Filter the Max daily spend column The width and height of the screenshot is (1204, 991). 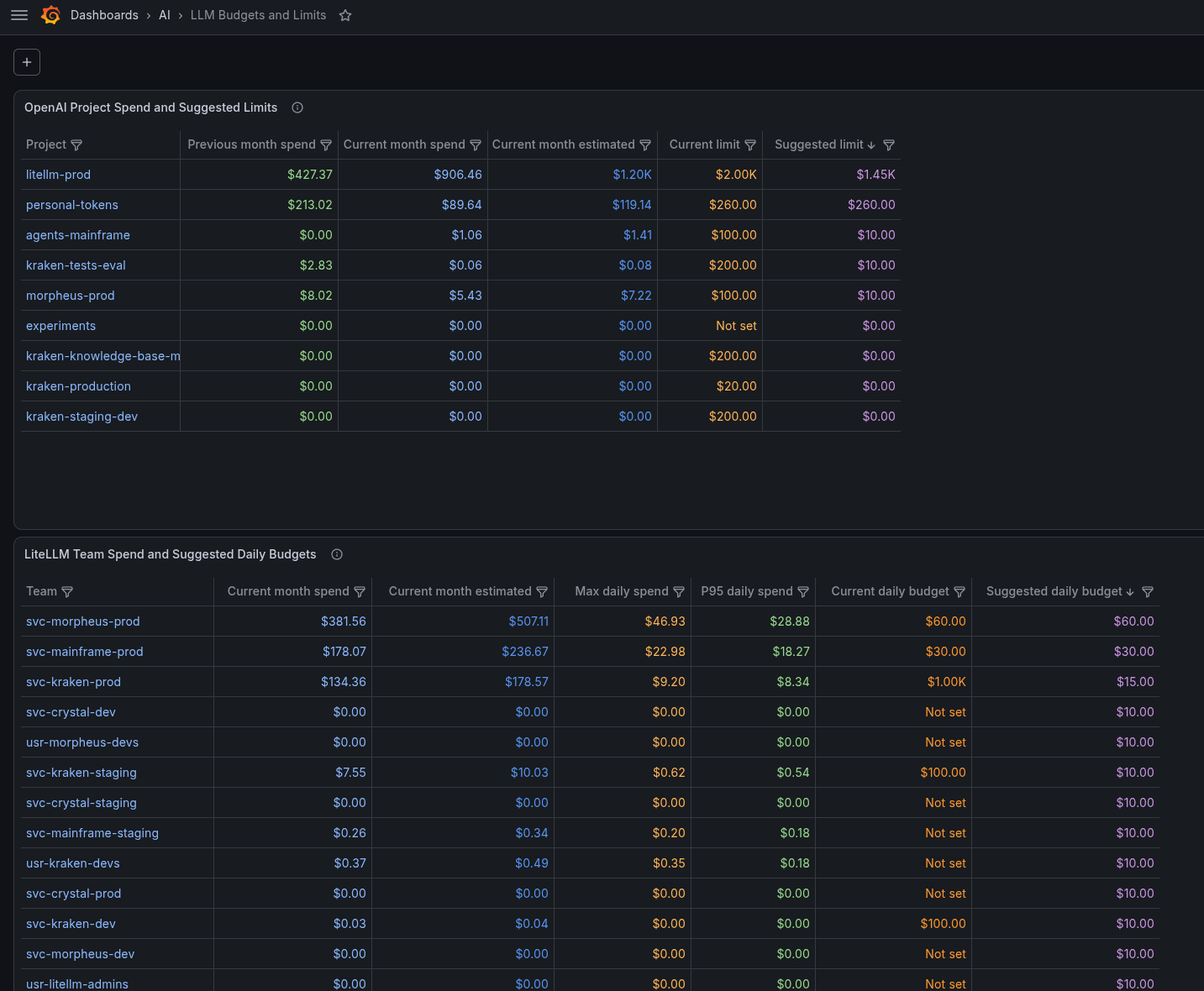tap(679, 592)
